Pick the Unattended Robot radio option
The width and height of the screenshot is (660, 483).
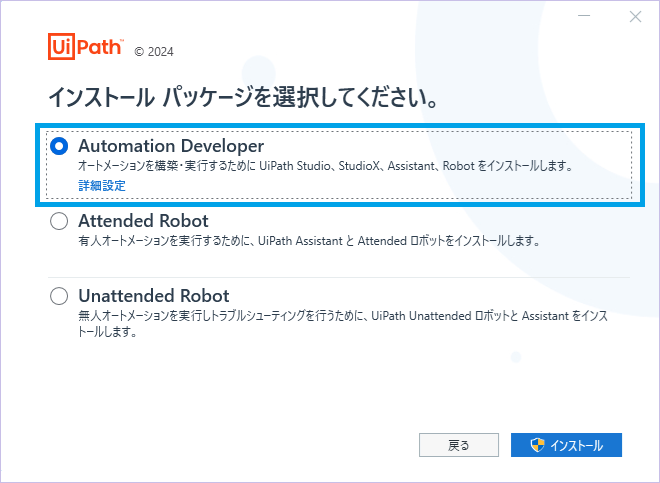point(59,296)
